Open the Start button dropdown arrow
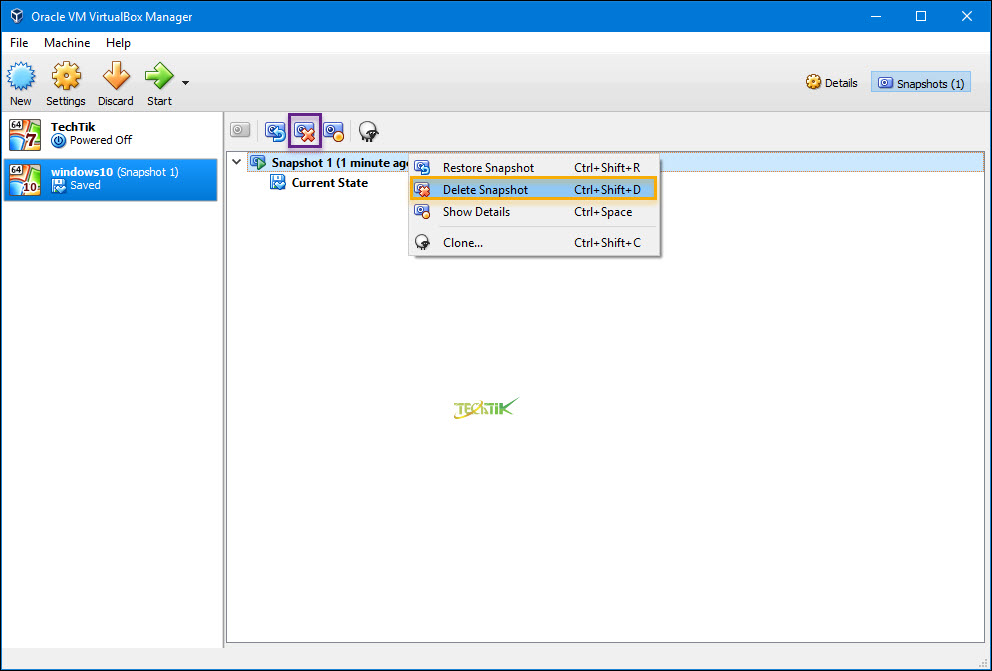992x671 pixels. tap(185, 83)
